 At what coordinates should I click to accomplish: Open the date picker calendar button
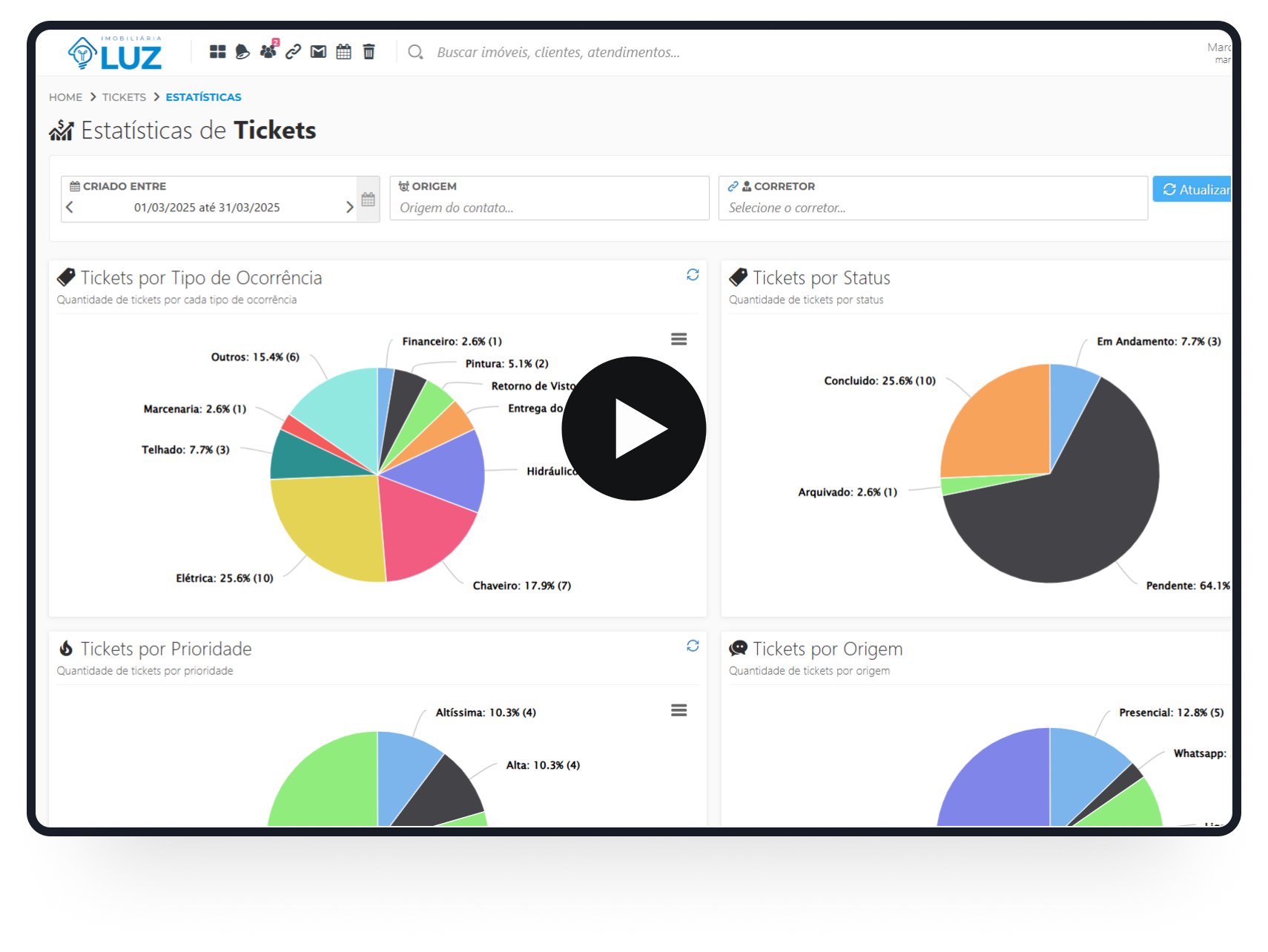point(369,199)
